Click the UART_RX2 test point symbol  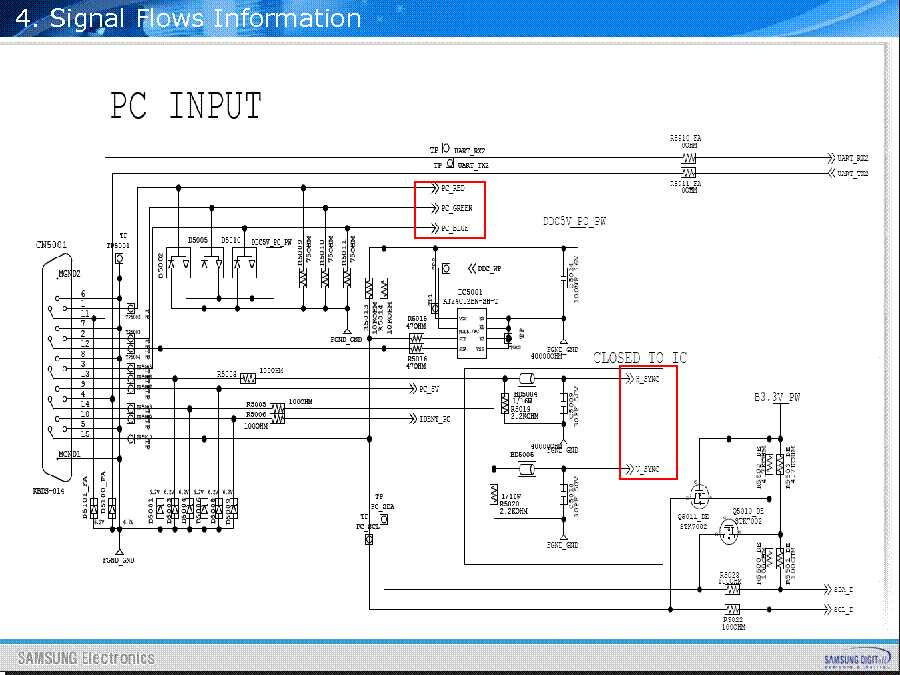[446, 148]
